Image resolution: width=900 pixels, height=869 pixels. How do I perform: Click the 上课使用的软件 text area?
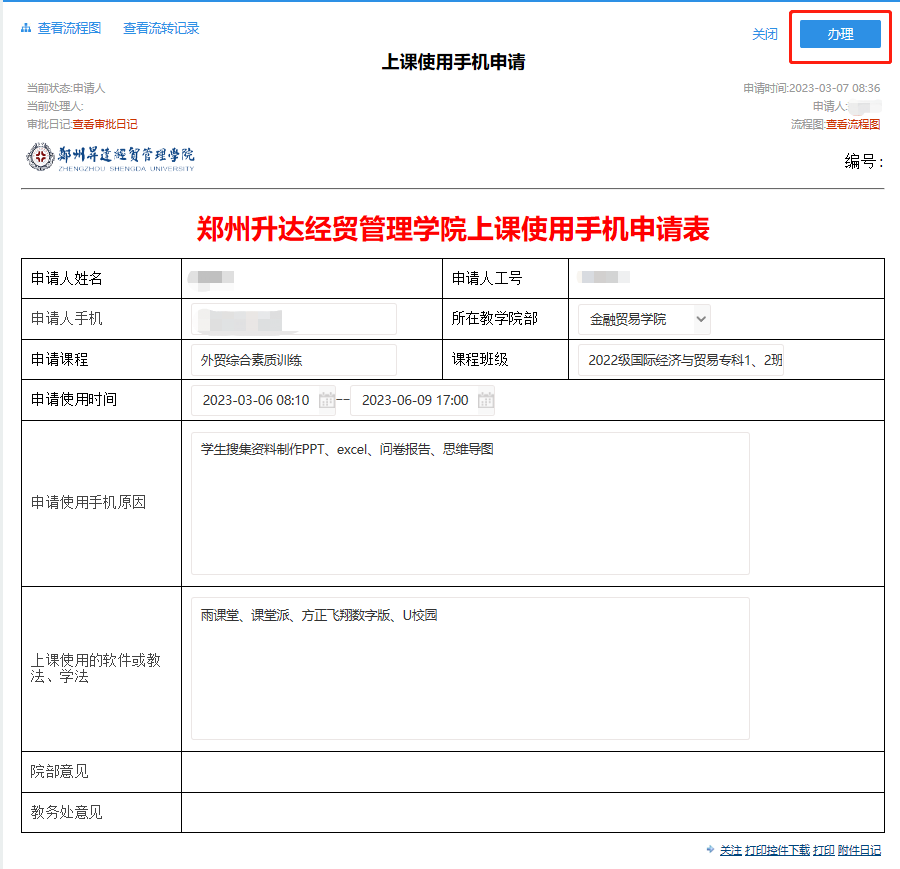[x=470, y=669]
